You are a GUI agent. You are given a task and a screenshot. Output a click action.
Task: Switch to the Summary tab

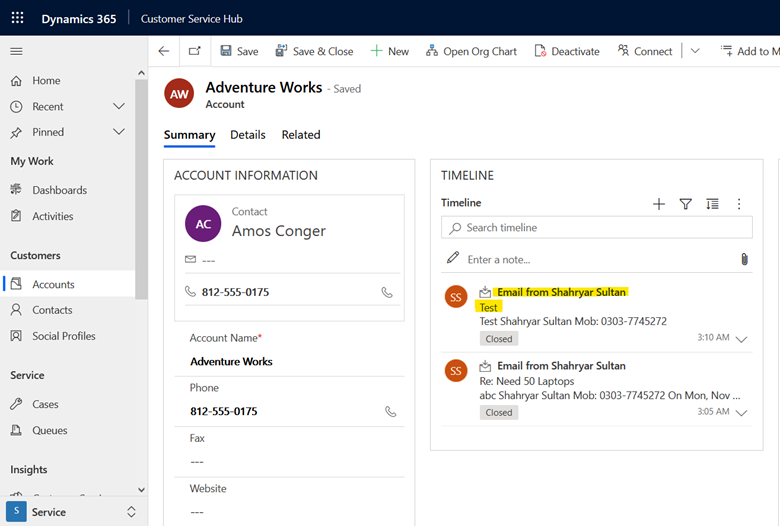click(x=190, y=135)
